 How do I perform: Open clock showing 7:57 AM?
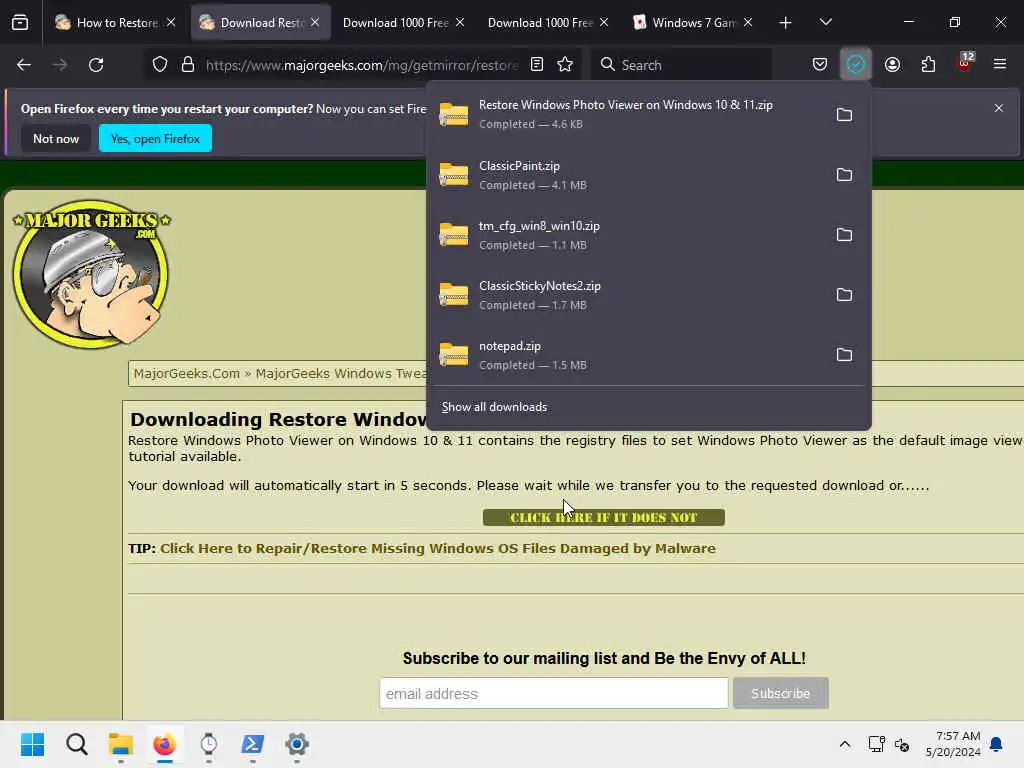[953, 744]
